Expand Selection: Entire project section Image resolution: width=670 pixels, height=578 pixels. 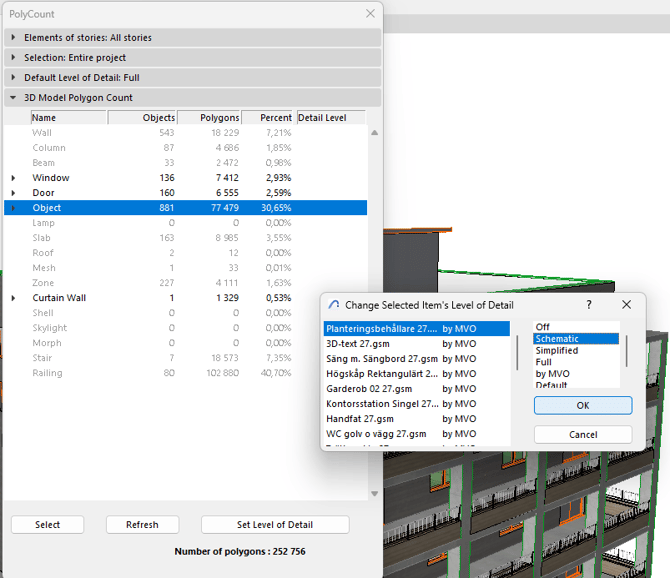[14, 58]
